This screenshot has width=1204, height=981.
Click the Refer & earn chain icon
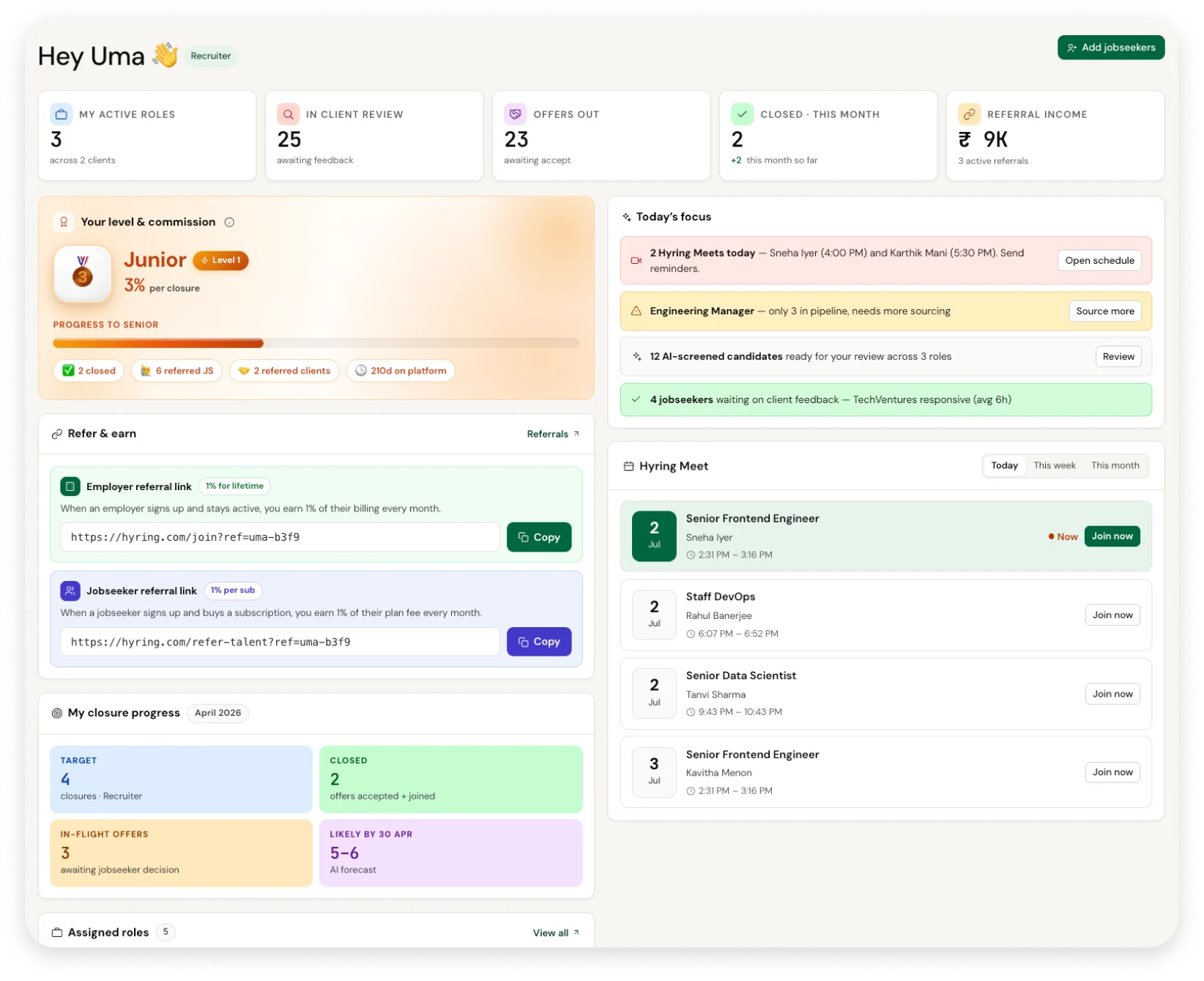[57, 434]
